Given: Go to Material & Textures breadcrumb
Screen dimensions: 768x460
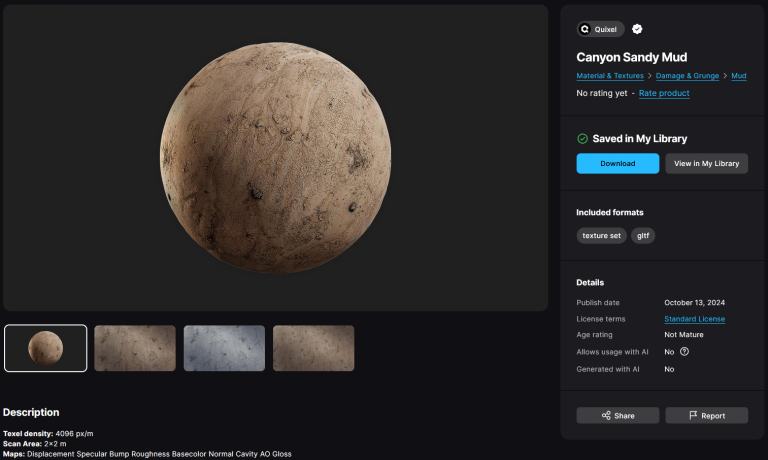Looking at the screenshot, I should click(610, 76).
